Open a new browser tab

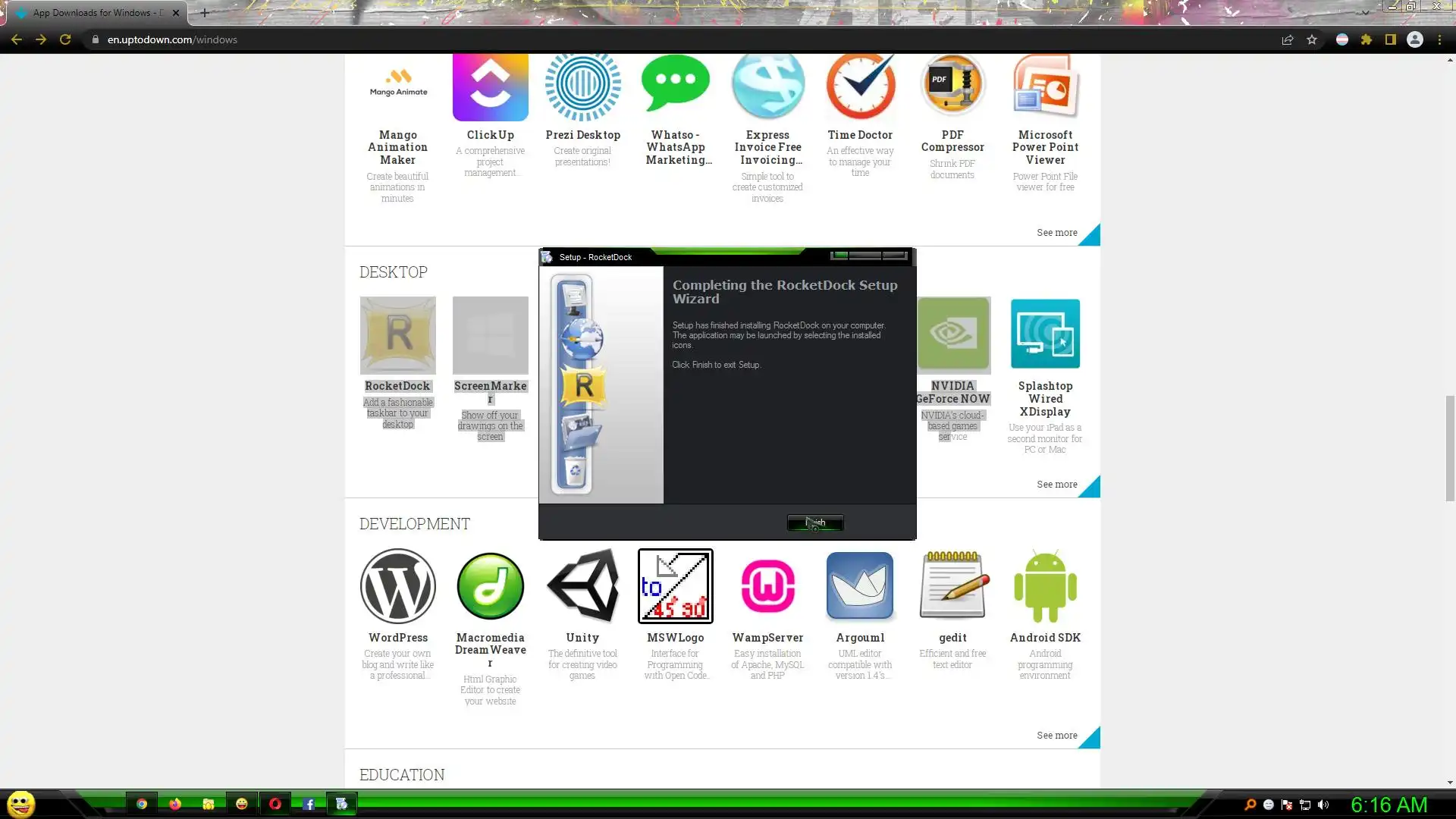[x=204, y=13]
